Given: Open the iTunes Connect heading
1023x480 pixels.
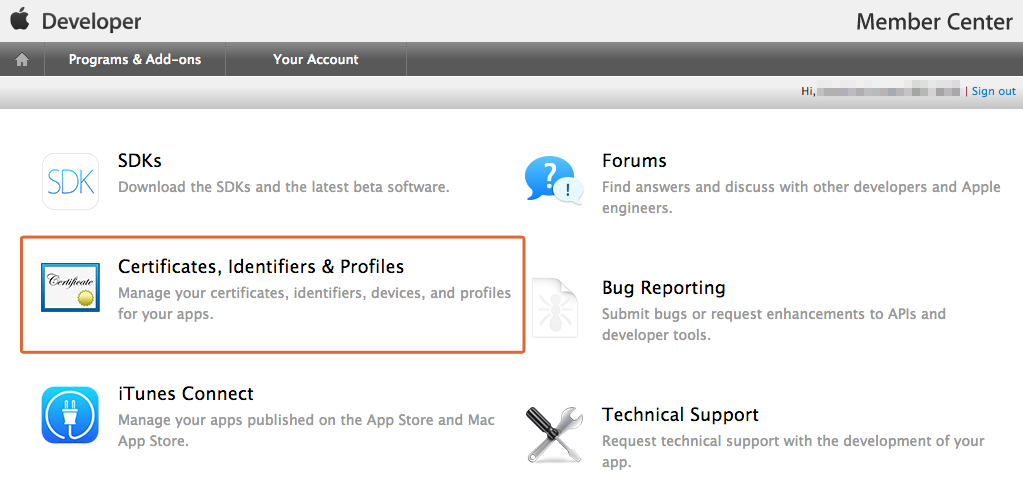Looking at the screenshot, I should tap(186, 394).
